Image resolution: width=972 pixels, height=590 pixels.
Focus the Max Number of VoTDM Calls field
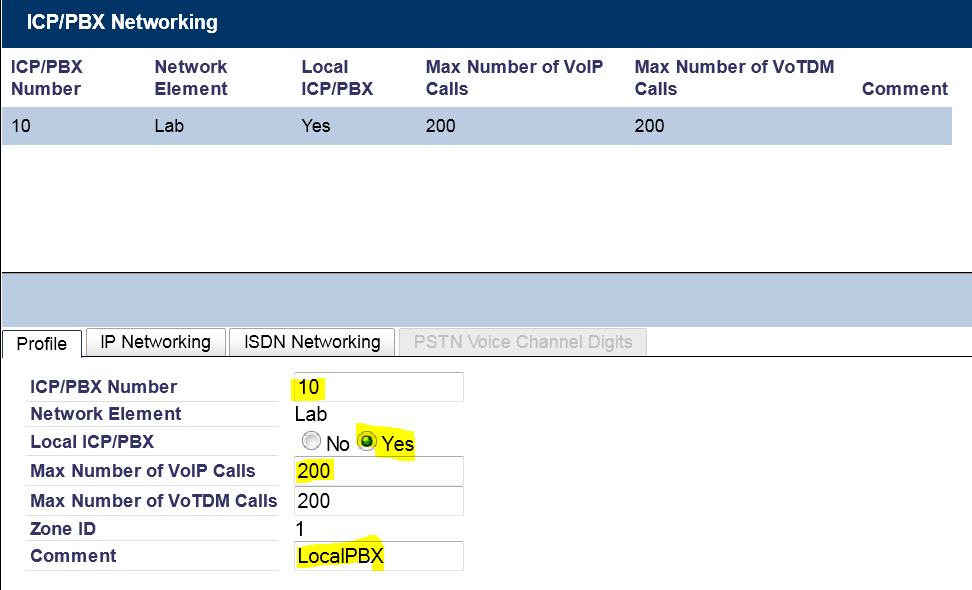378,501
